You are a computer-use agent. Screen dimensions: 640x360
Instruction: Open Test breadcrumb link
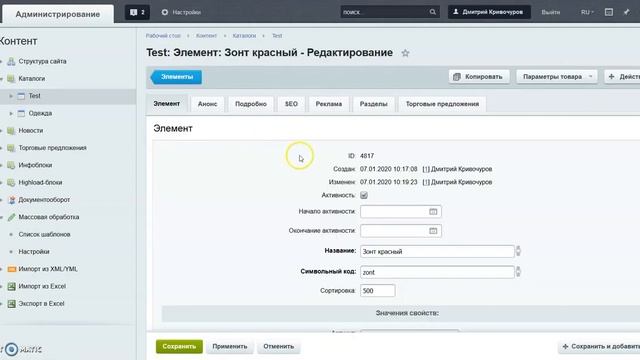[277, 36]
